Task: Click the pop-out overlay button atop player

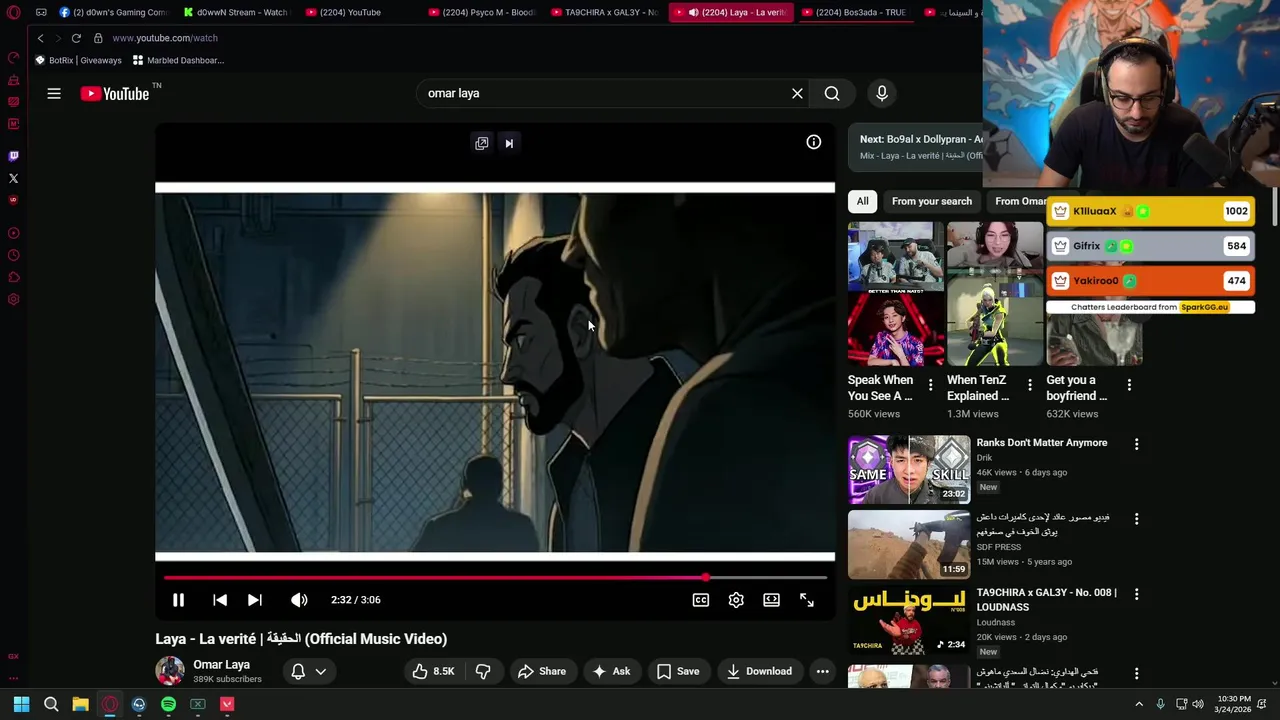Action: pyautogui.click(x=482, y=143)
